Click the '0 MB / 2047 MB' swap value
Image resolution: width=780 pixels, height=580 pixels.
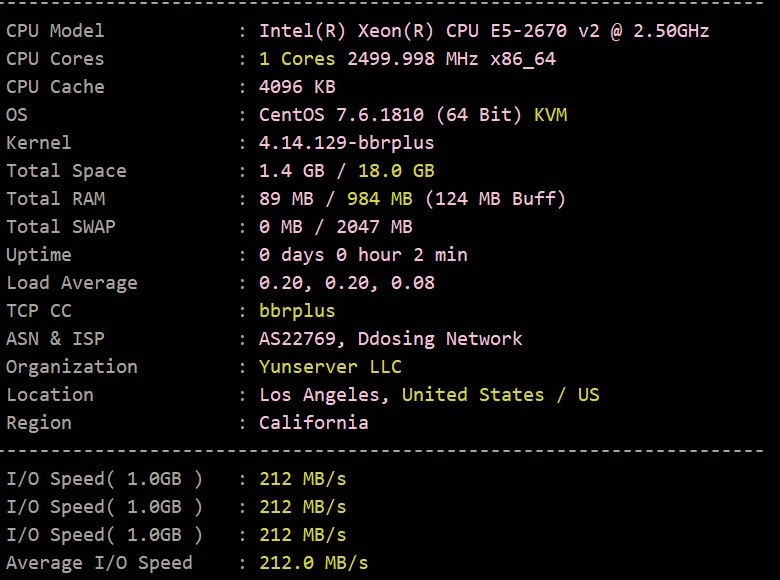coord(336,227)
